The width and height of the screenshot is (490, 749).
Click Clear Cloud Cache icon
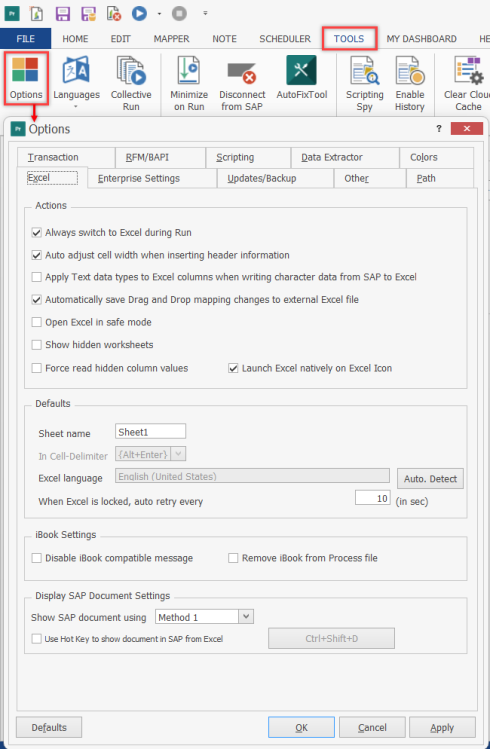pyautogui.click(x=468, y=71)
